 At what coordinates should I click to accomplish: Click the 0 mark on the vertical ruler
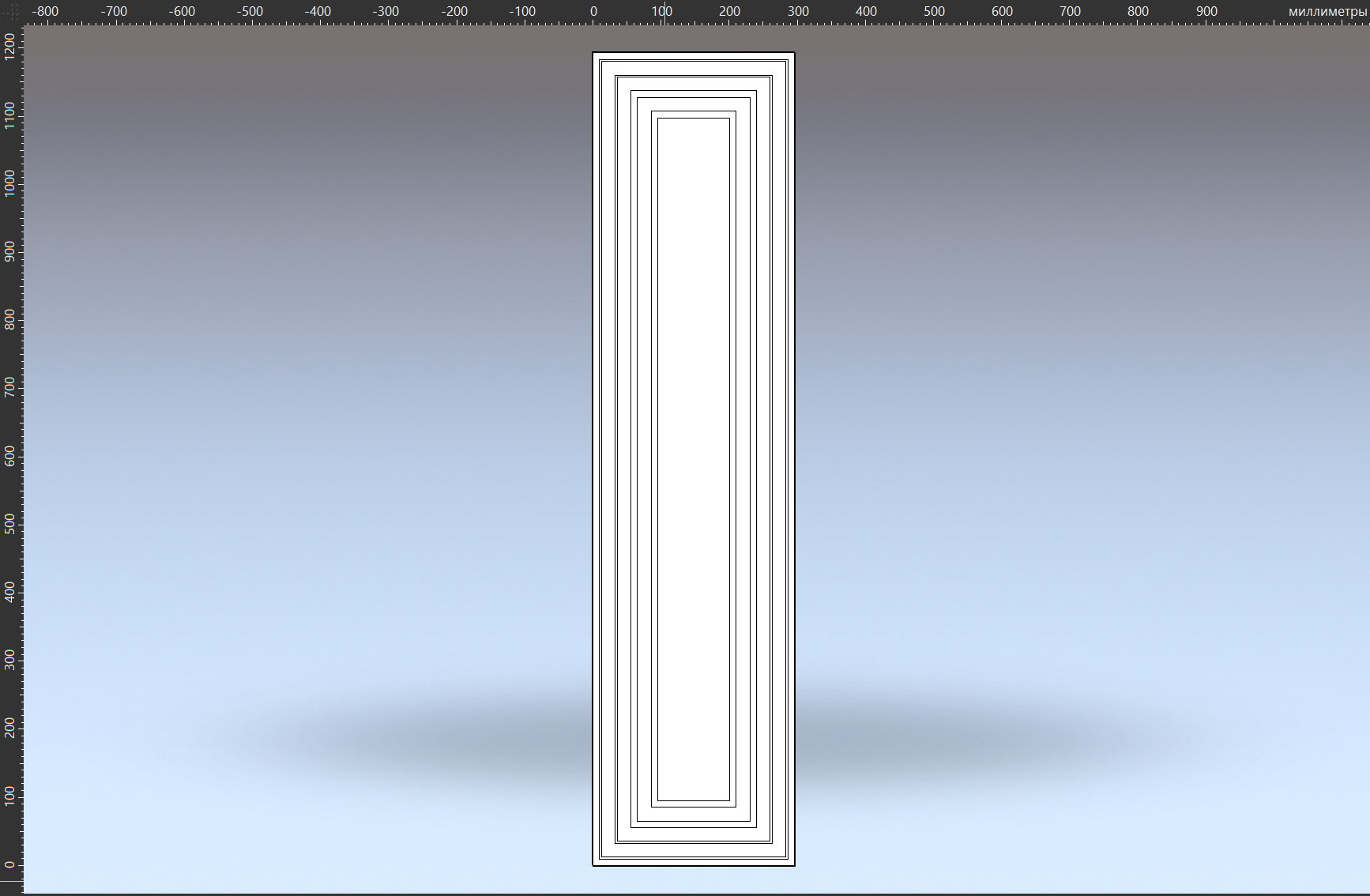pyautogui.click(x=10, y=864)
